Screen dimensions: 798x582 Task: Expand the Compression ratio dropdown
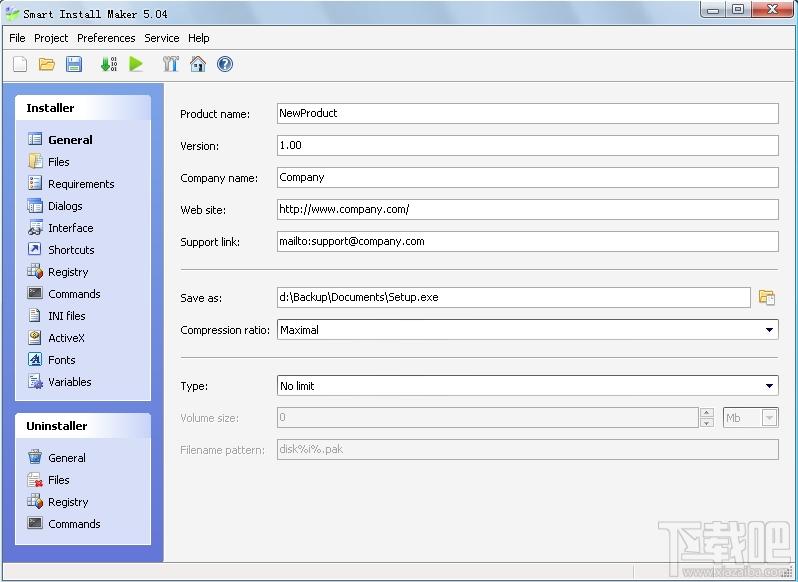tap(769, 329)
